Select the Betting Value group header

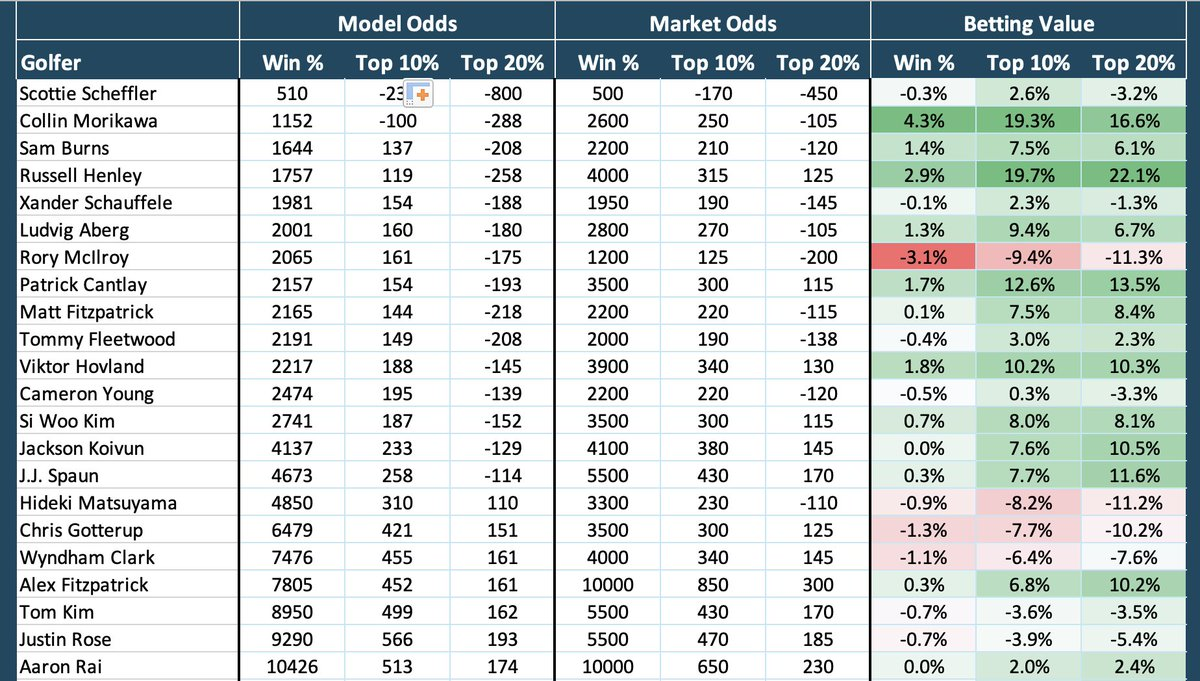click(x=1029, y=24)
